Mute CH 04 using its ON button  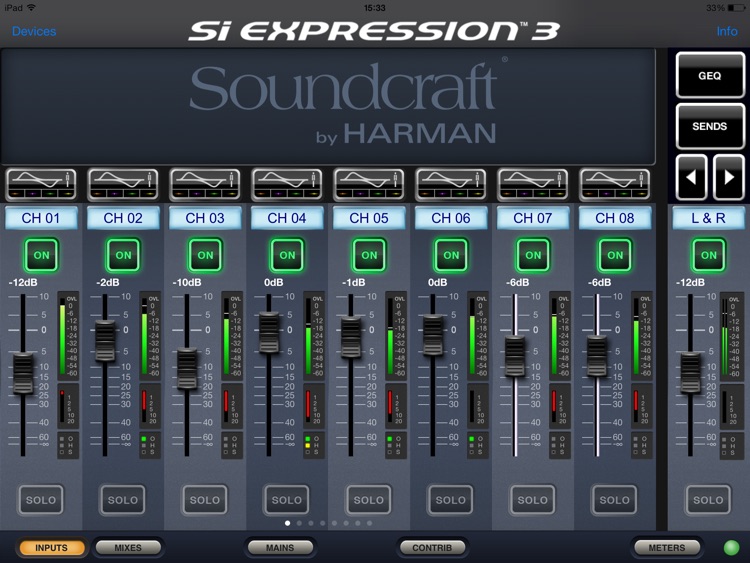pos(287,255)
